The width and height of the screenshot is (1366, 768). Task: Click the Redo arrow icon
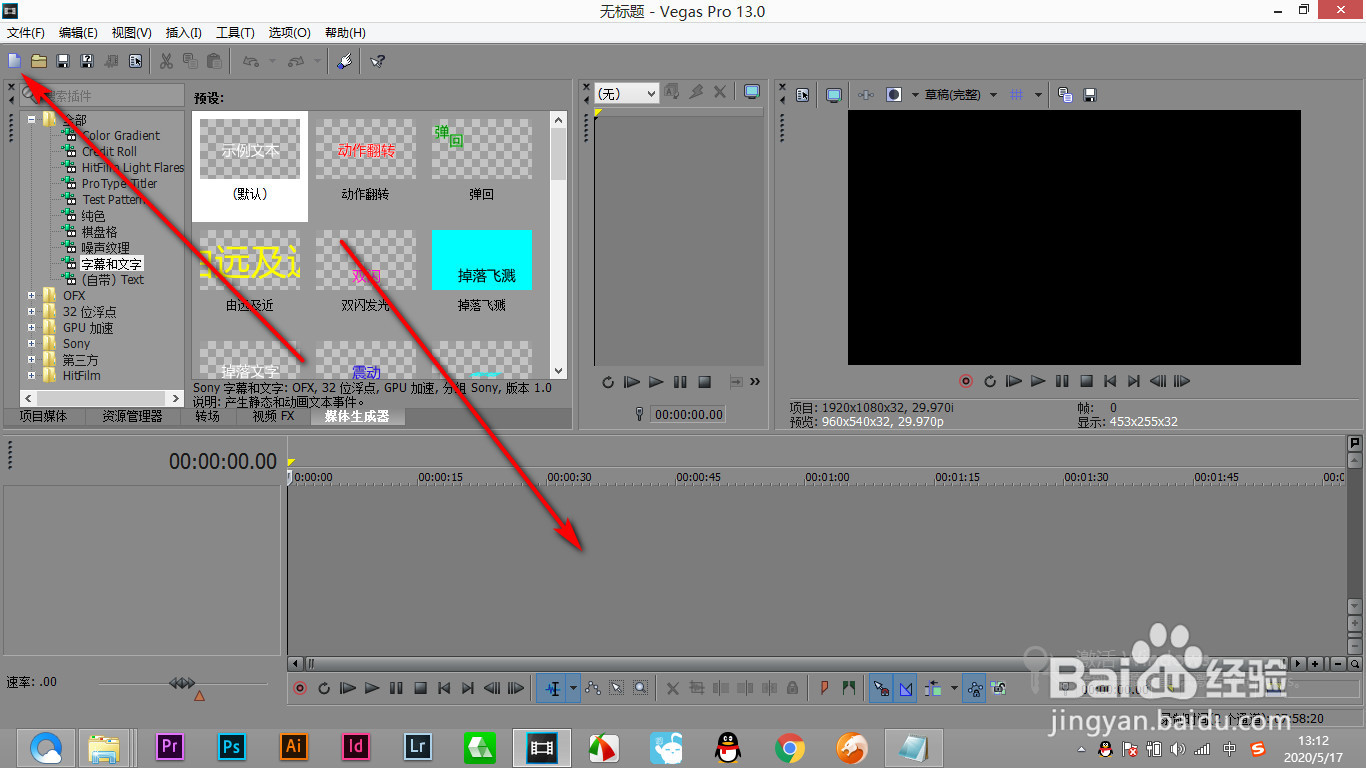[x=296, y=61]
